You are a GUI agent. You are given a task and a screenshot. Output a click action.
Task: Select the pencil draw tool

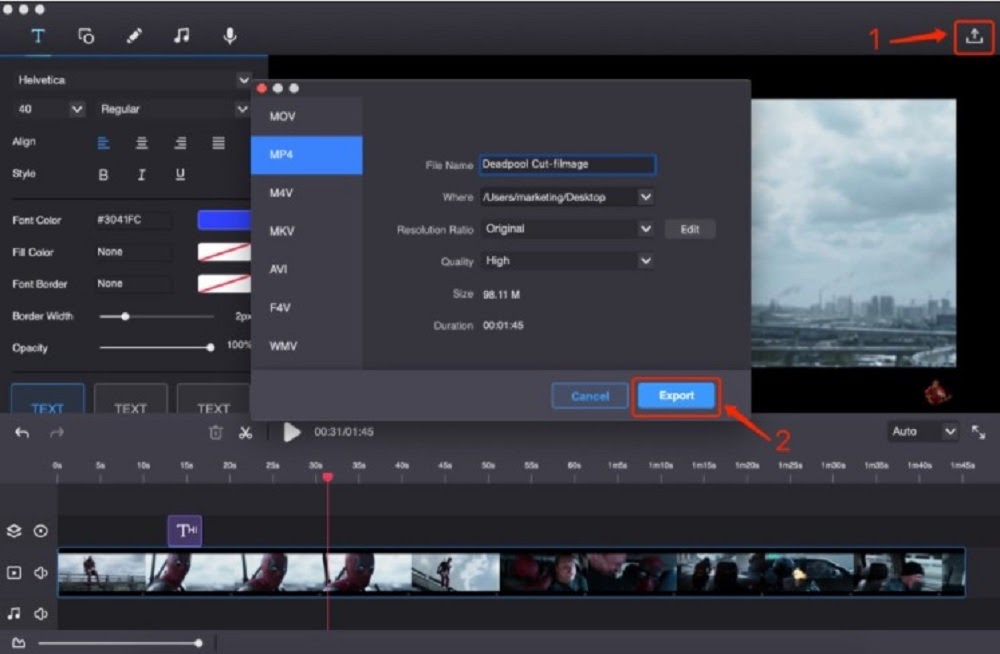point(134,36)
